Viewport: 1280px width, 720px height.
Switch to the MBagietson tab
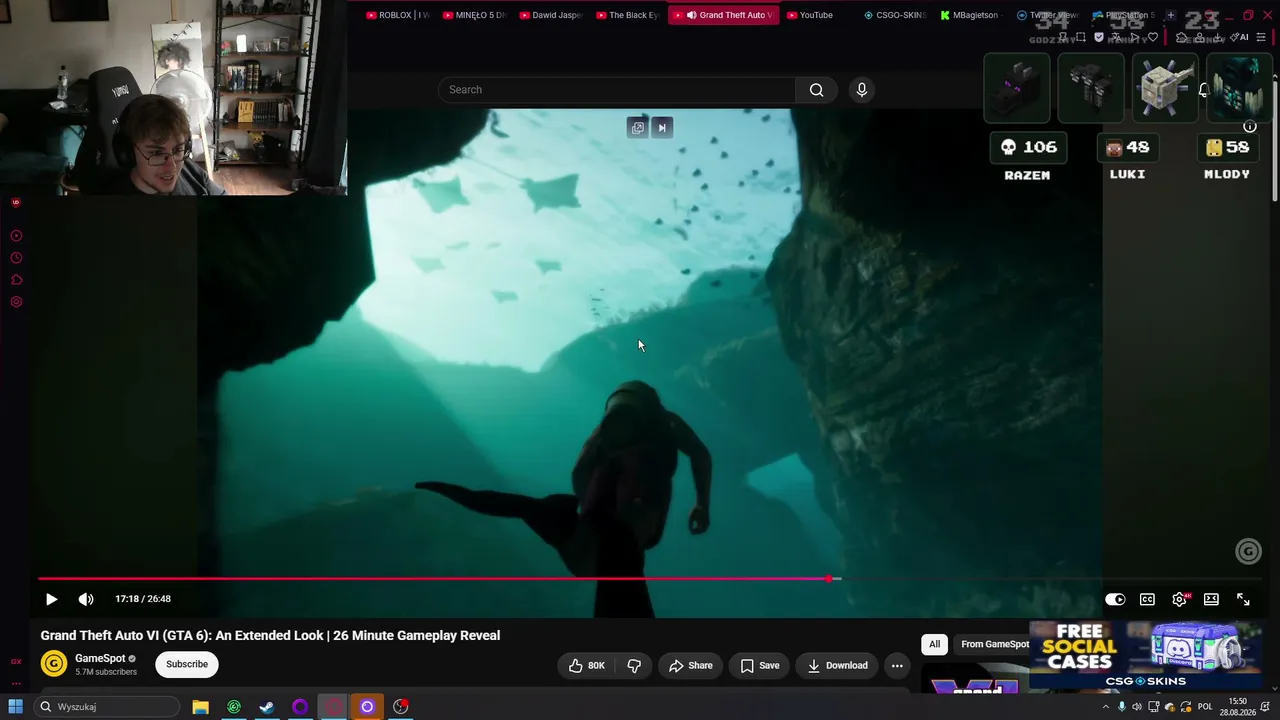point(970,15)
